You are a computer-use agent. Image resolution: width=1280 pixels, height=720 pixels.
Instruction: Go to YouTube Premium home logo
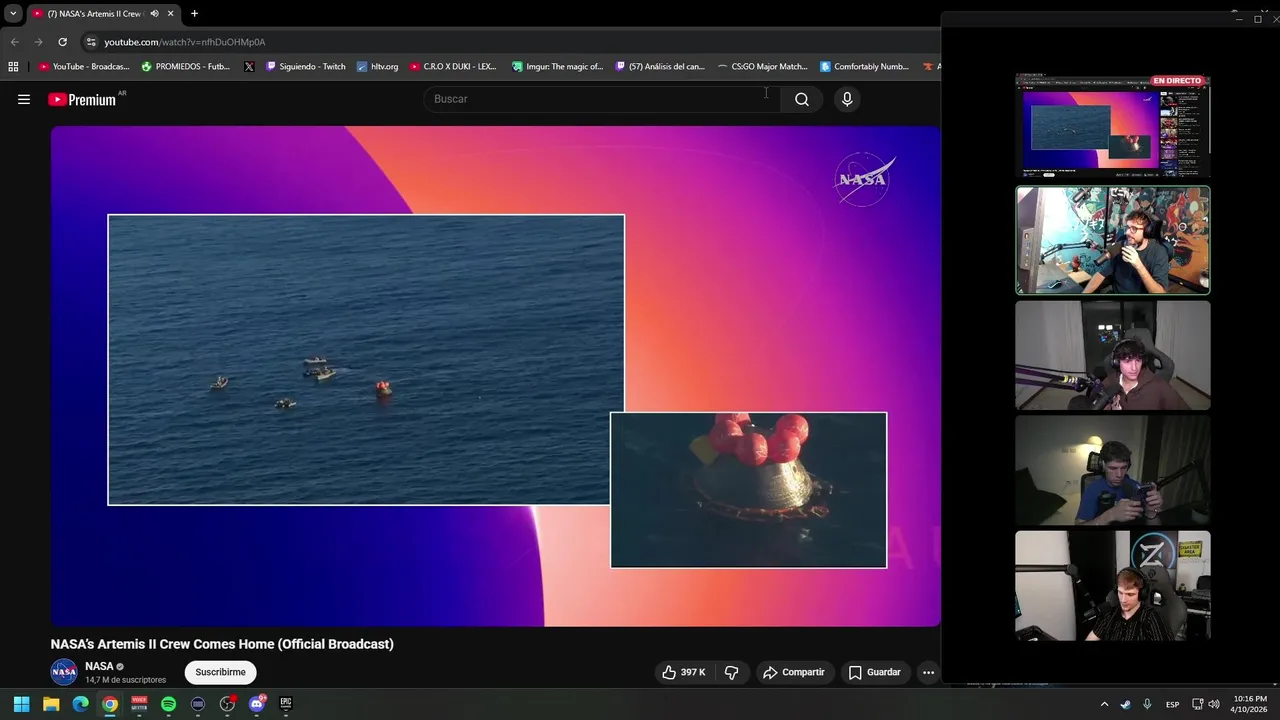pos(82,99)
